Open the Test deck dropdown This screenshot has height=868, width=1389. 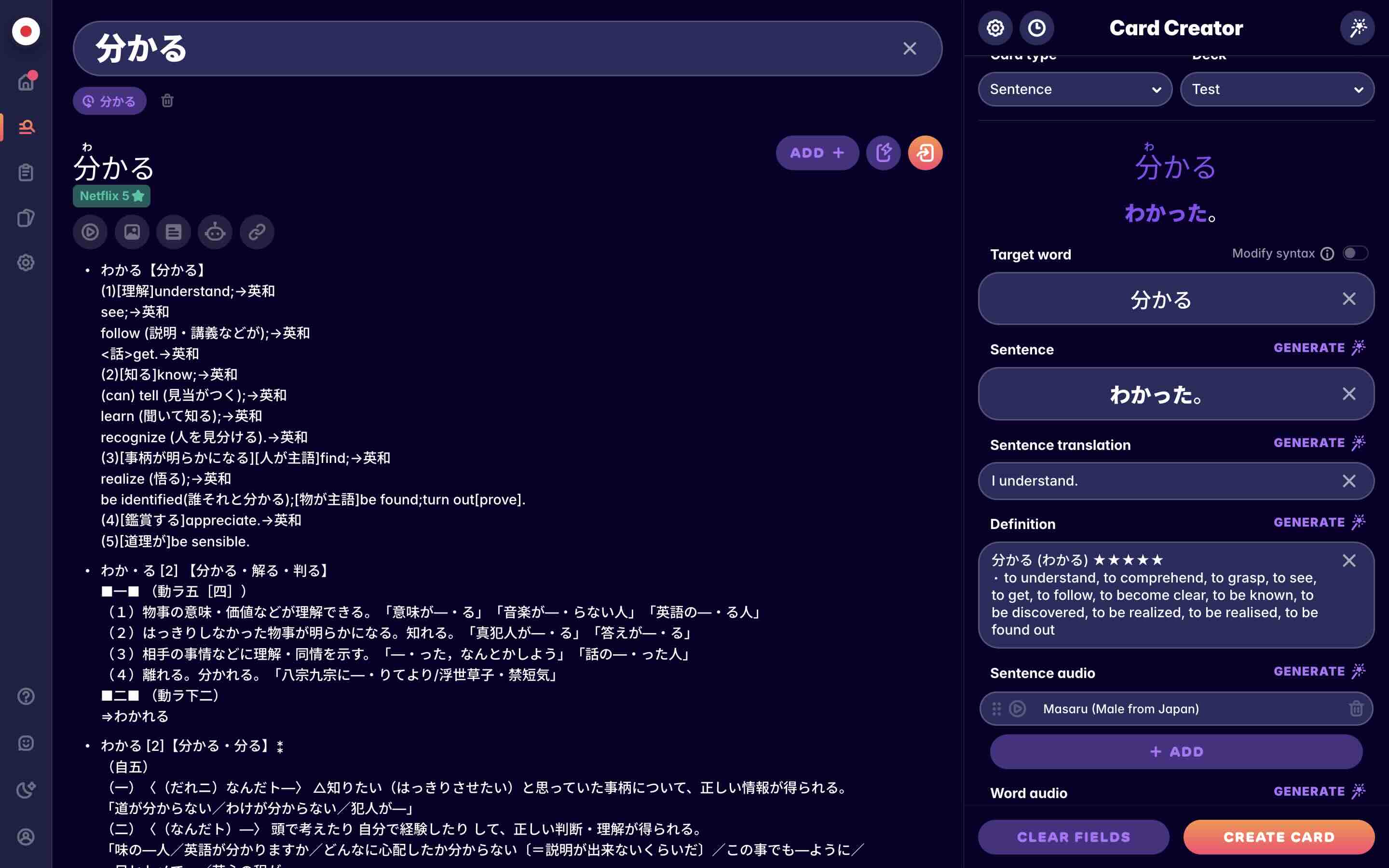click(x=1277, y=89)
